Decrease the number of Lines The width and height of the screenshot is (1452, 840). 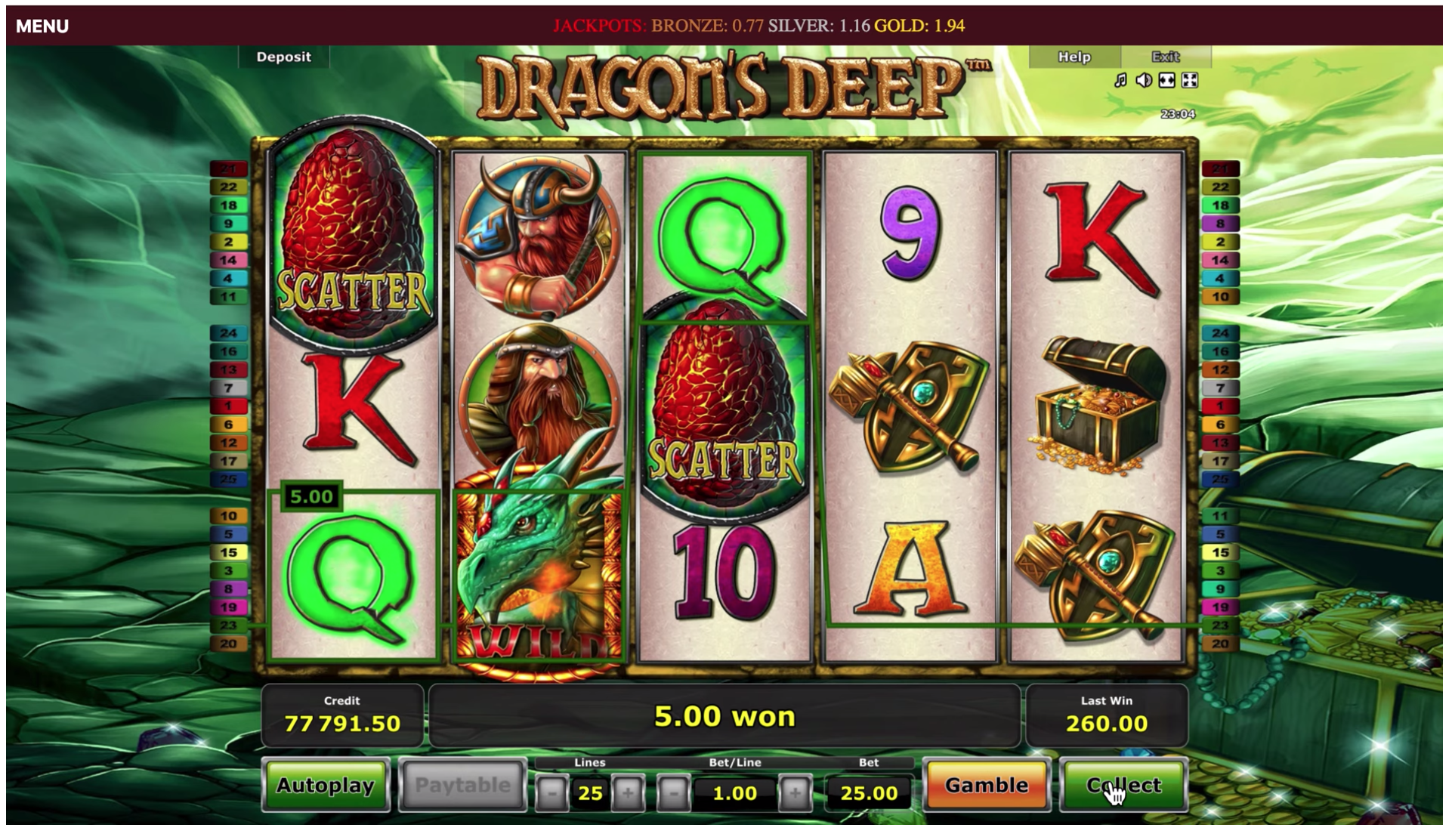(x=552, y=793)
